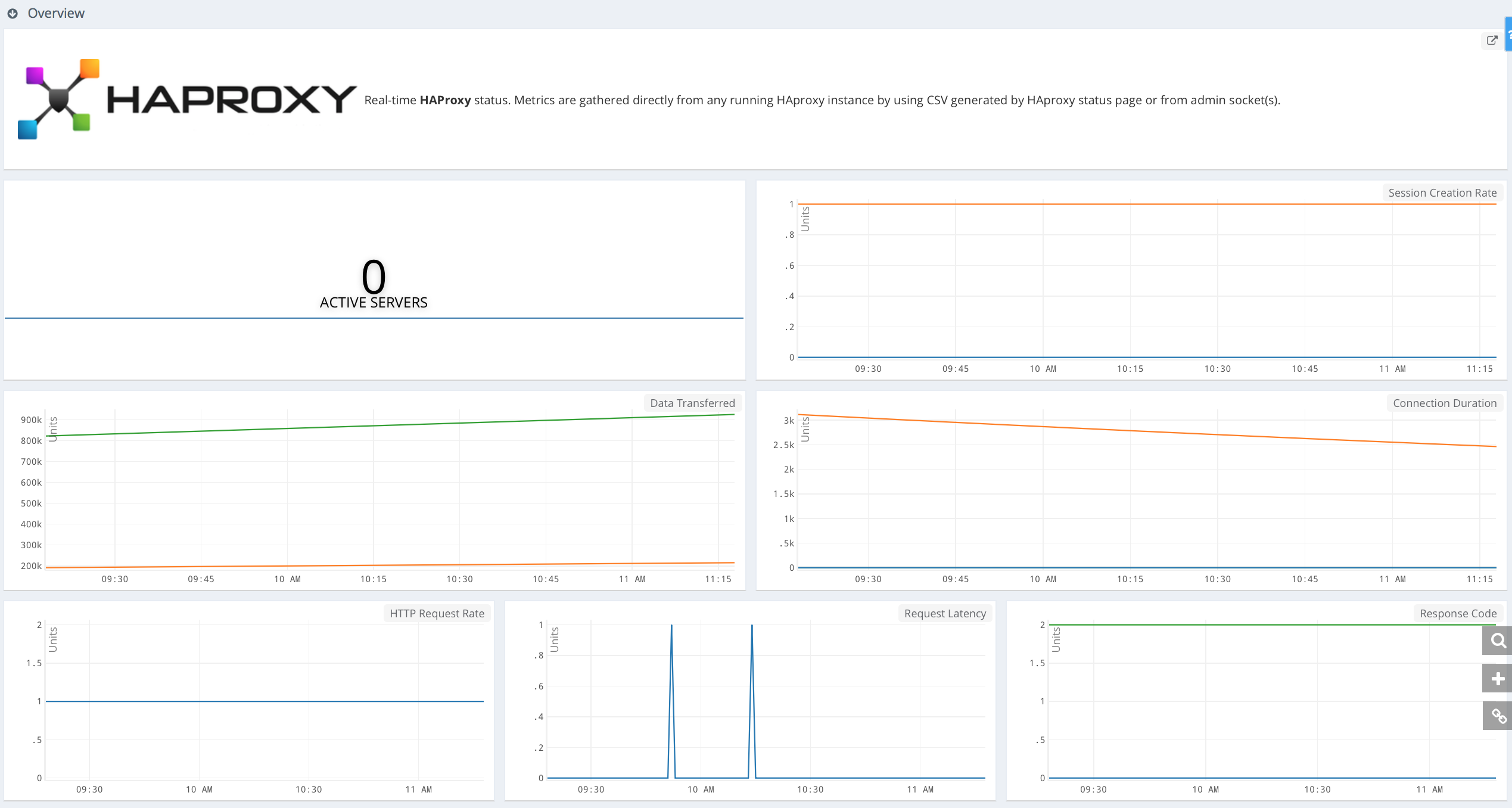Image resolution: width=1512 pixels, height=808 pixels.
Task: Click the 11:15 tick on Data Transferred chart
Action: (x=718, y=579)
